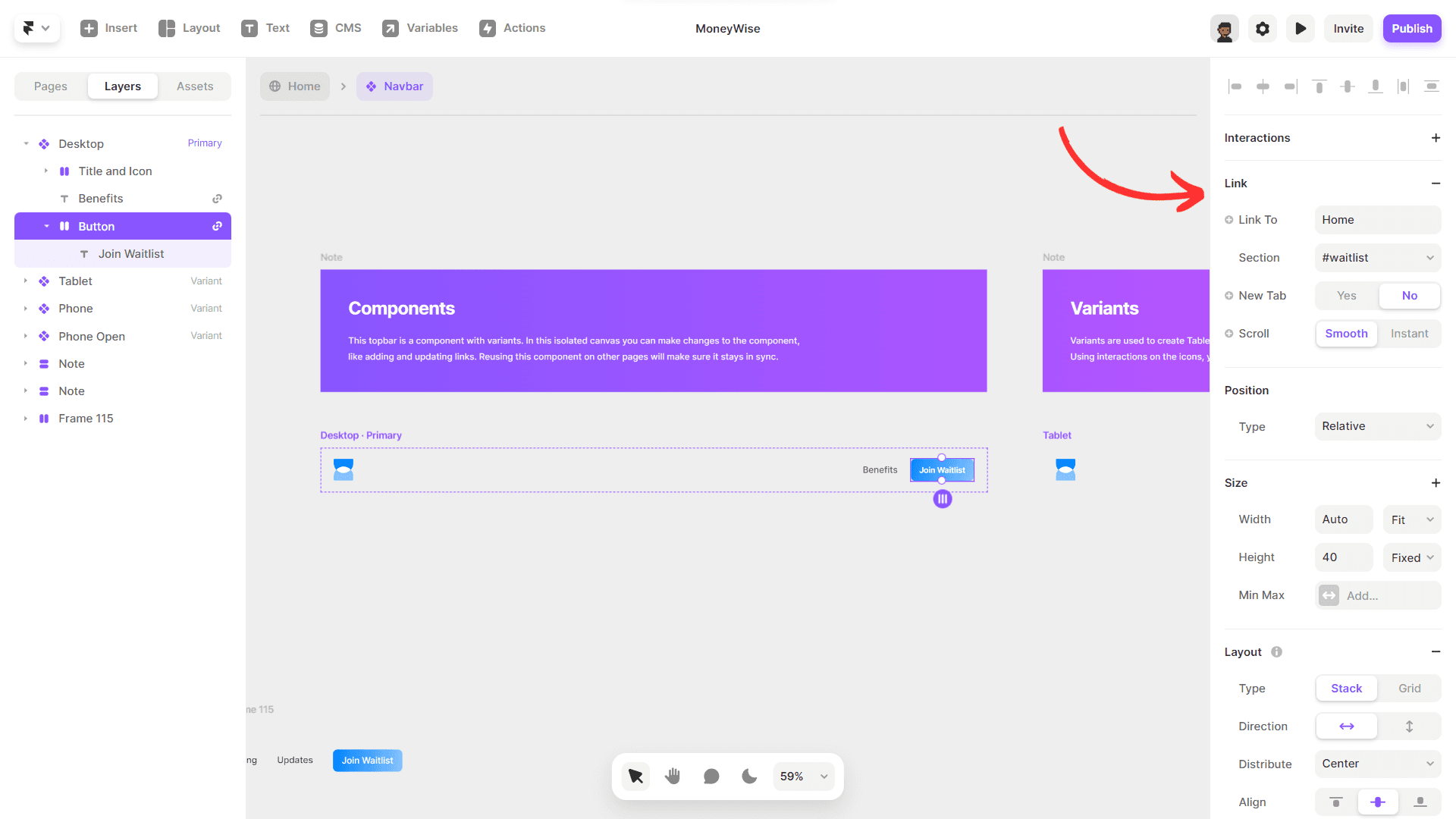Add a size option with plus
The height and width of the screenshot is (819, 1456).
(x=1436, y=483)
